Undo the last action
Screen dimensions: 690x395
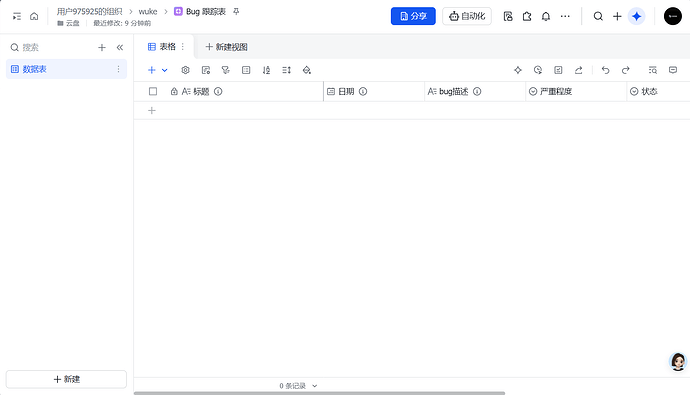pos(606,70)
